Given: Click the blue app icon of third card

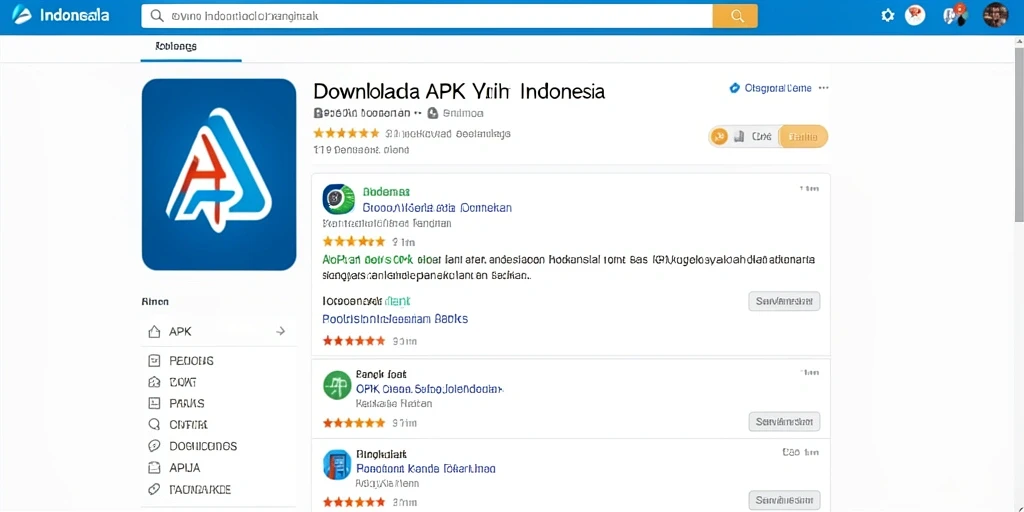Looking at the screenshot, I should 337,465.
